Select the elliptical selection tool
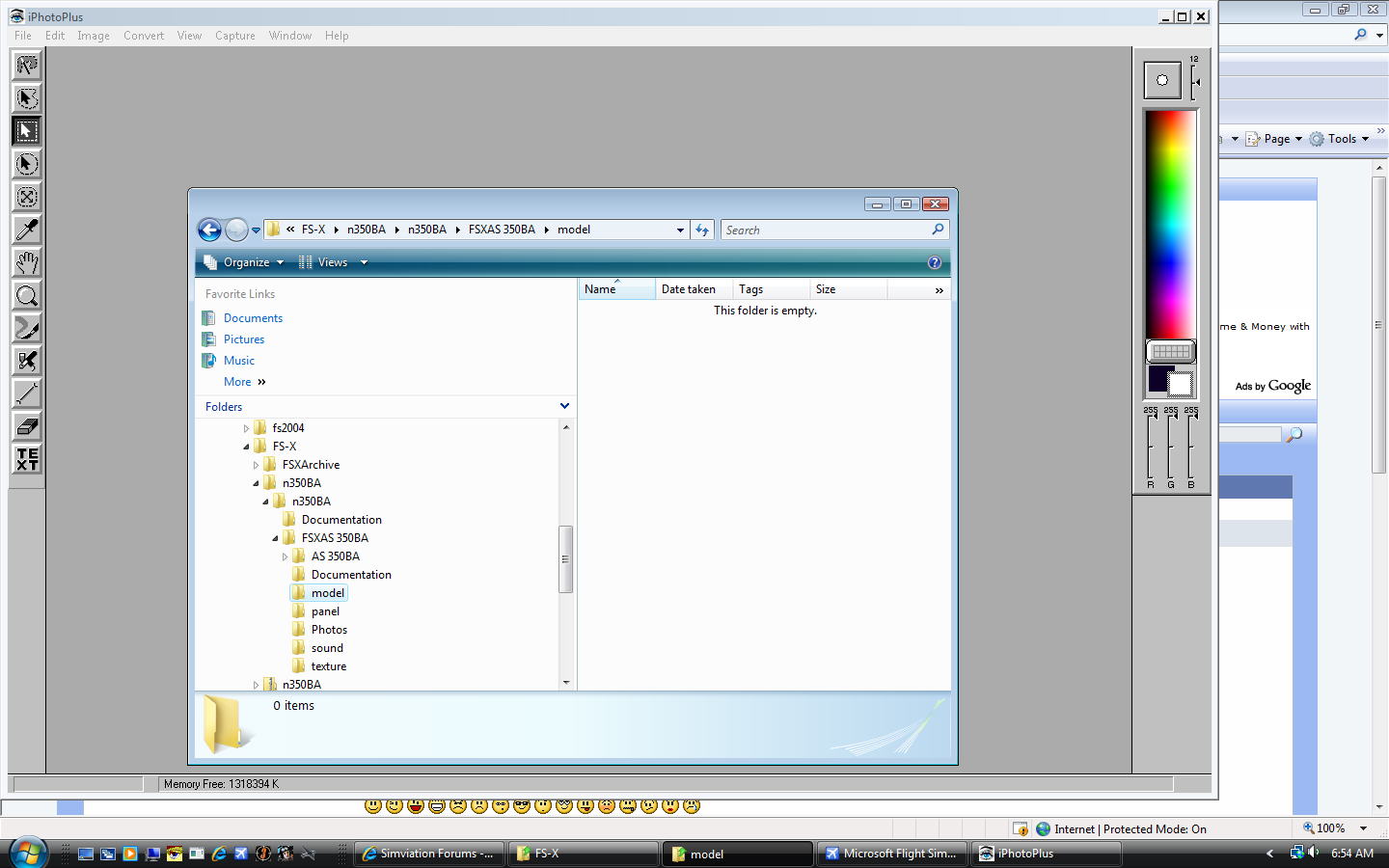Viewport: 1389px width, 868px height. pyautogui.click(x=27, y=164)
